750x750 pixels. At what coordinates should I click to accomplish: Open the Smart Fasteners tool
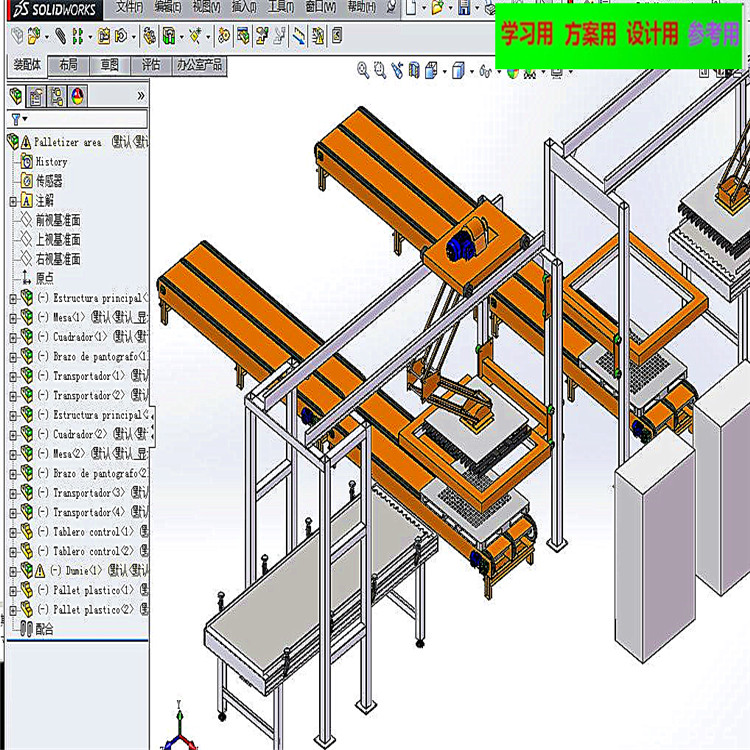[x=104, y=36]
